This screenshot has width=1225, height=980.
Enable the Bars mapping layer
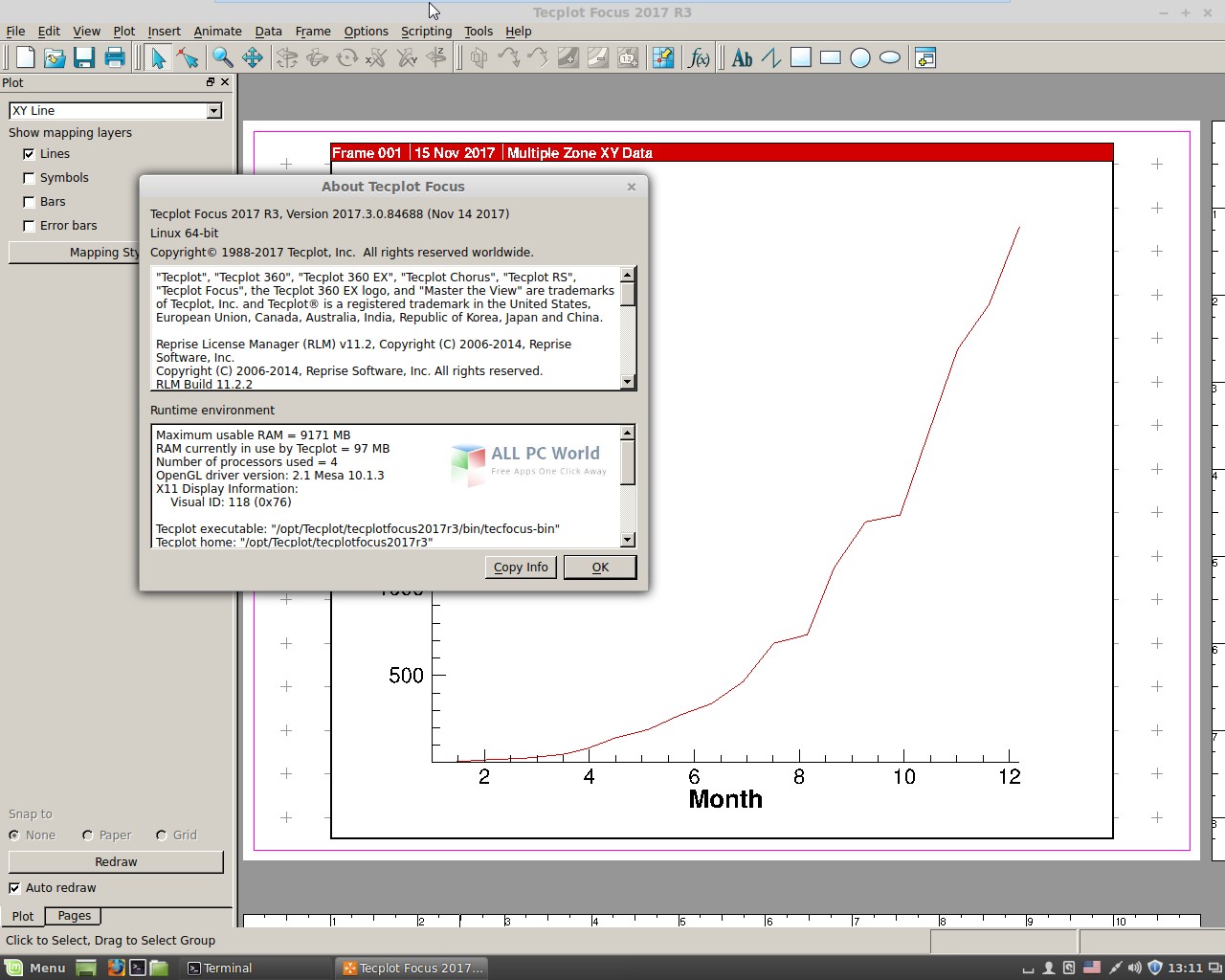coord(29,201)
